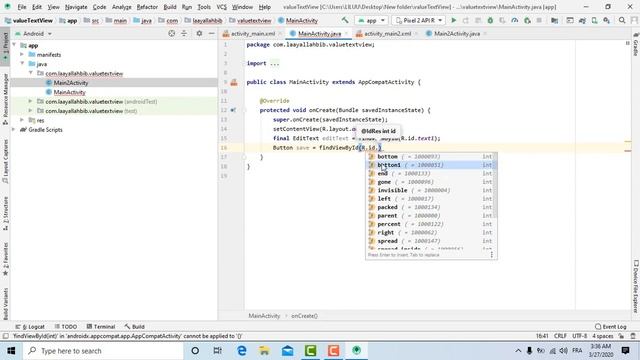
Task: Open the VCS menu
Action: (x=221, y=7)
